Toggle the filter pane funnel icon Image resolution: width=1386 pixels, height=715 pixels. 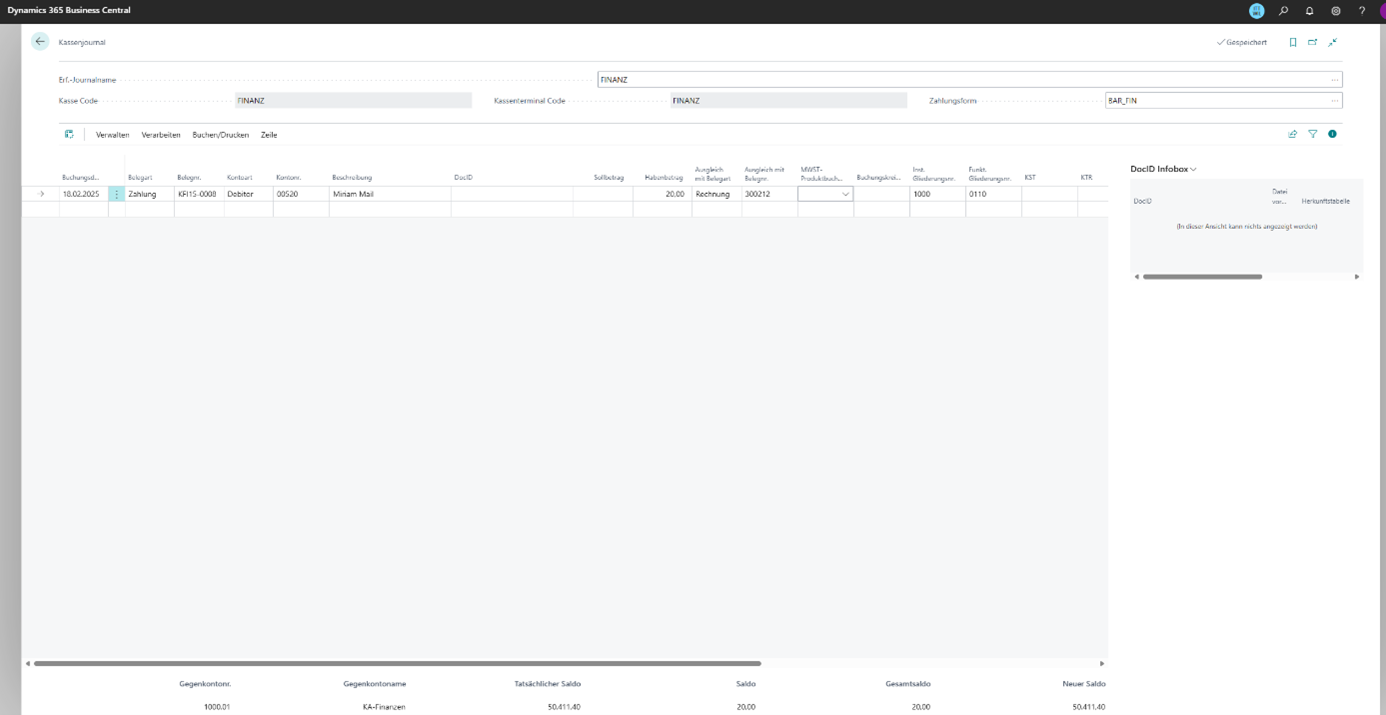click(1312, 134)
